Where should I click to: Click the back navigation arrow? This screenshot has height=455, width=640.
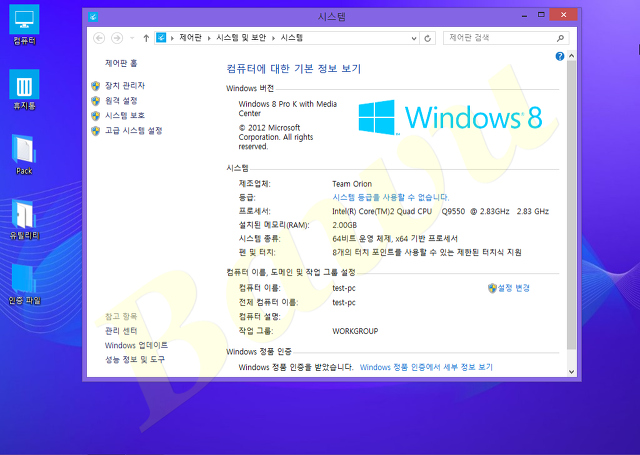click(99, 38)
